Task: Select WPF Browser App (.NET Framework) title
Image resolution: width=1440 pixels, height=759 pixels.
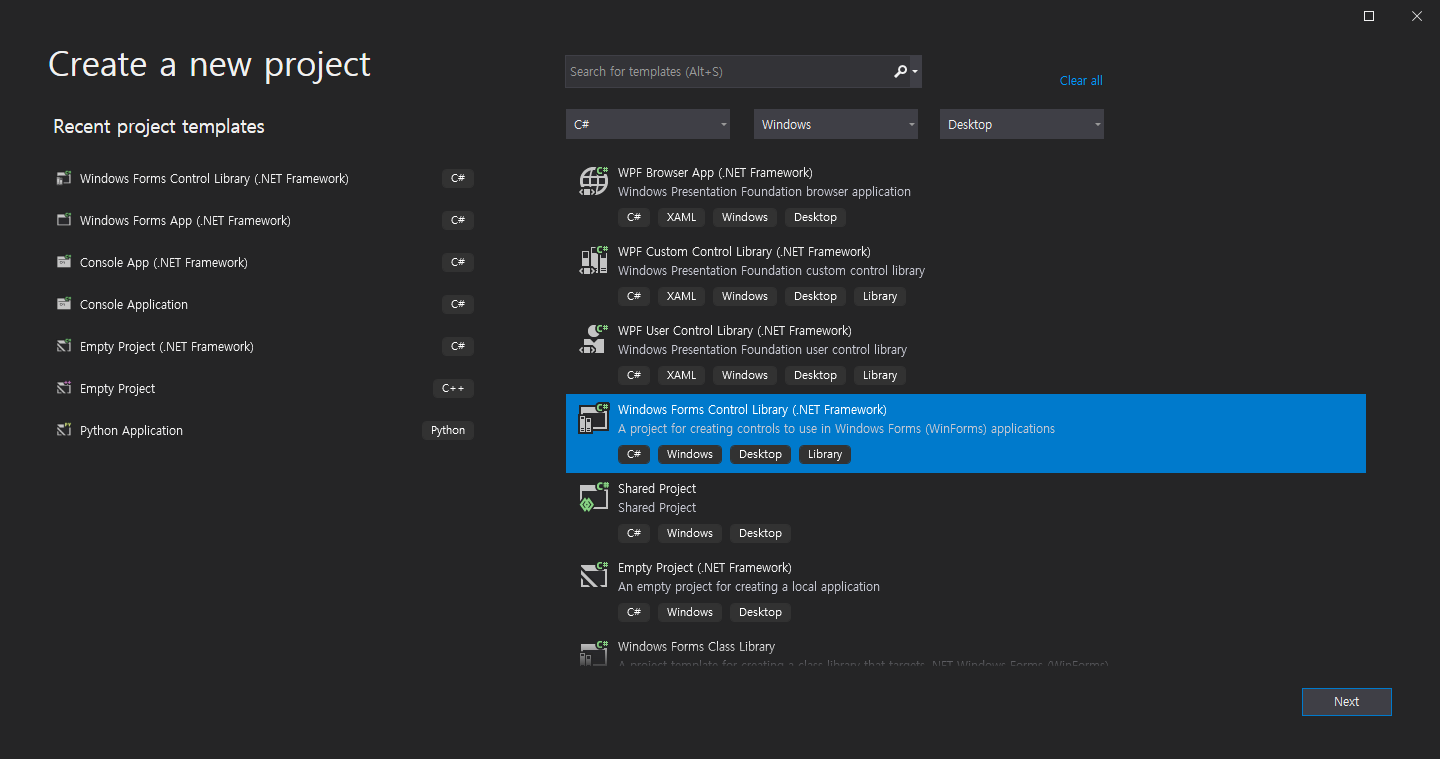Action: coord(715,173)
